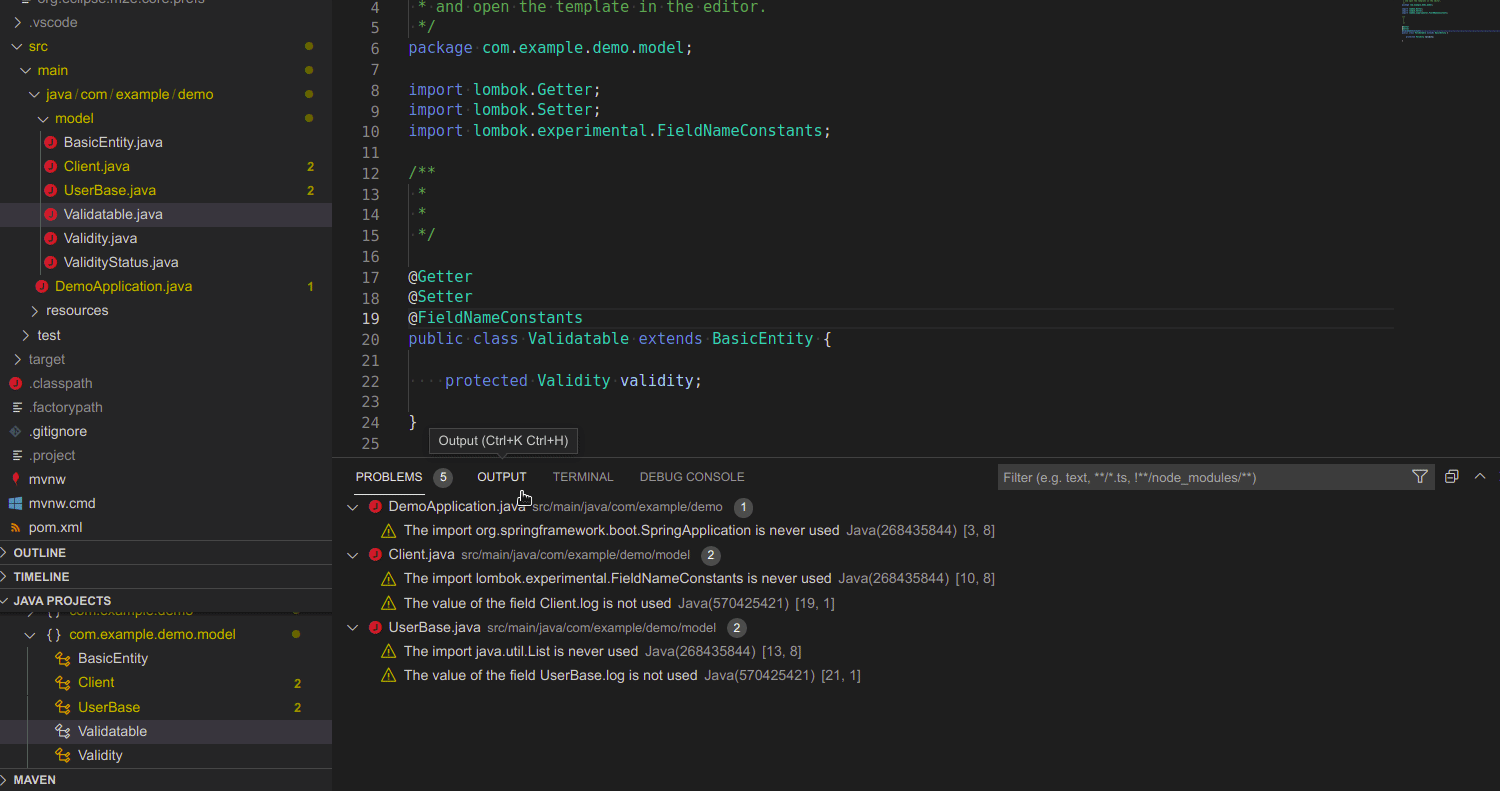Image resolution: width=1500 pixels, height=791 pixels.
Task: Open the DEBUG CONSOLE tab
Action: [x=691, y=477]
